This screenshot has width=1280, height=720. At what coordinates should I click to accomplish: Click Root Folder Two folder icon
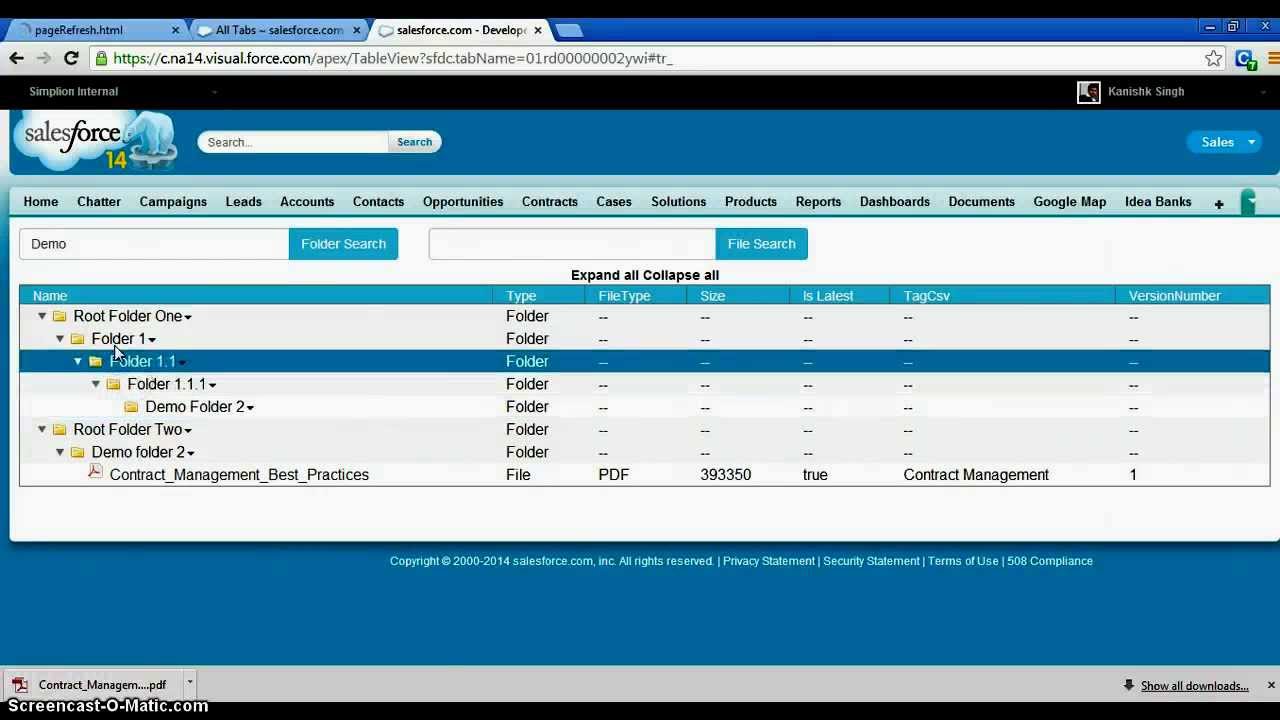coord(60,430)
